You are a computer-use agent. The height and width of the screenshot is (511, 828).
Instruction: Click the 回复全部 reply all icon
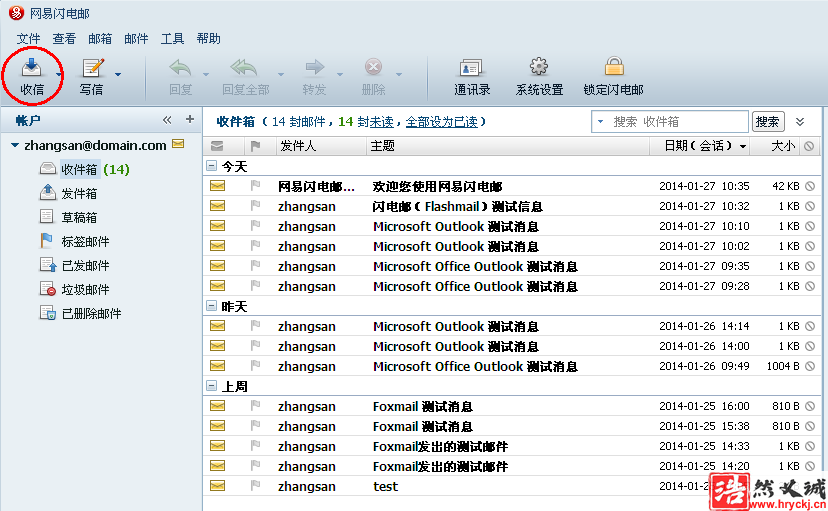coord(244,68)
